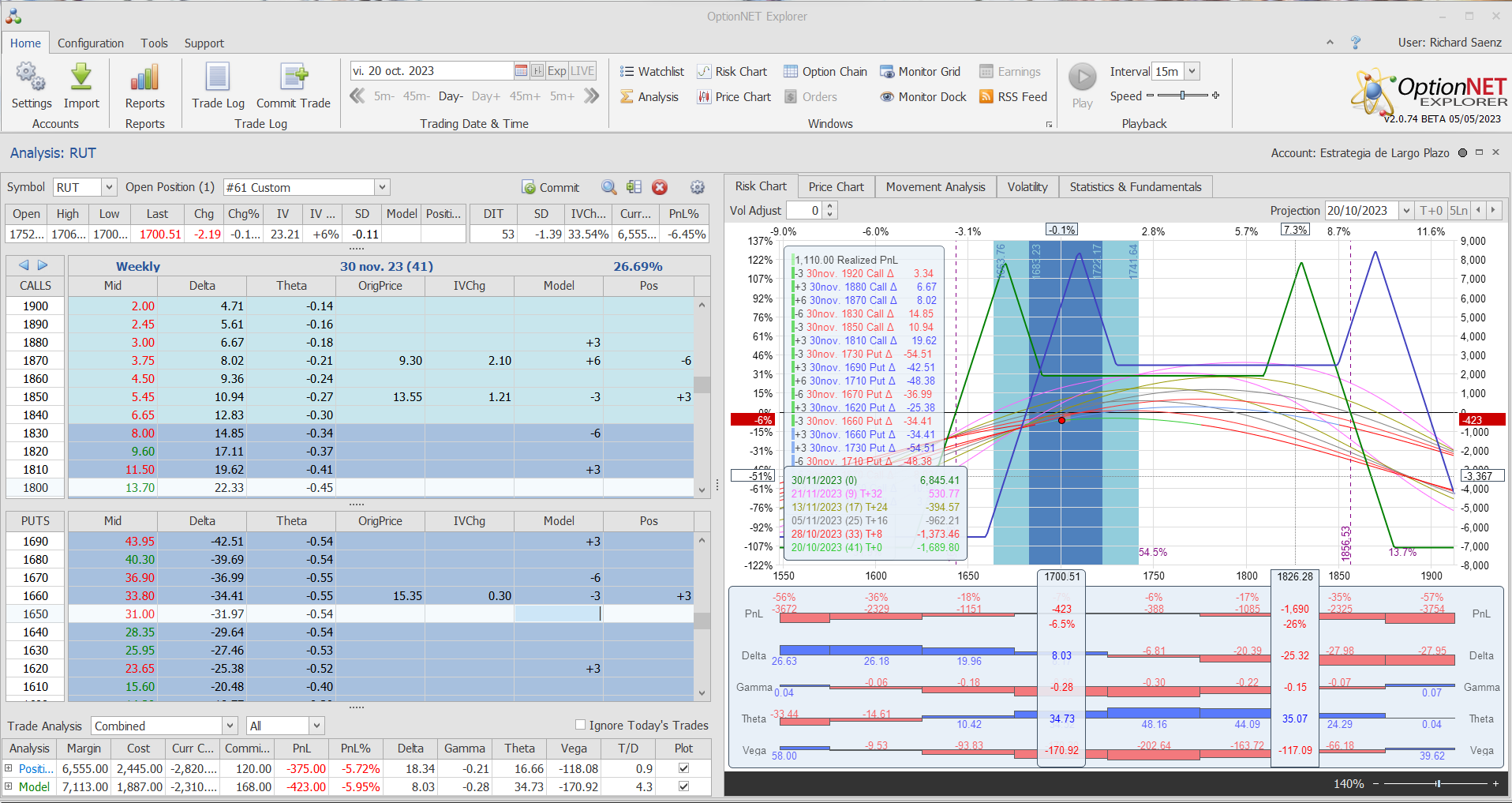Click the Commit button

551,187
